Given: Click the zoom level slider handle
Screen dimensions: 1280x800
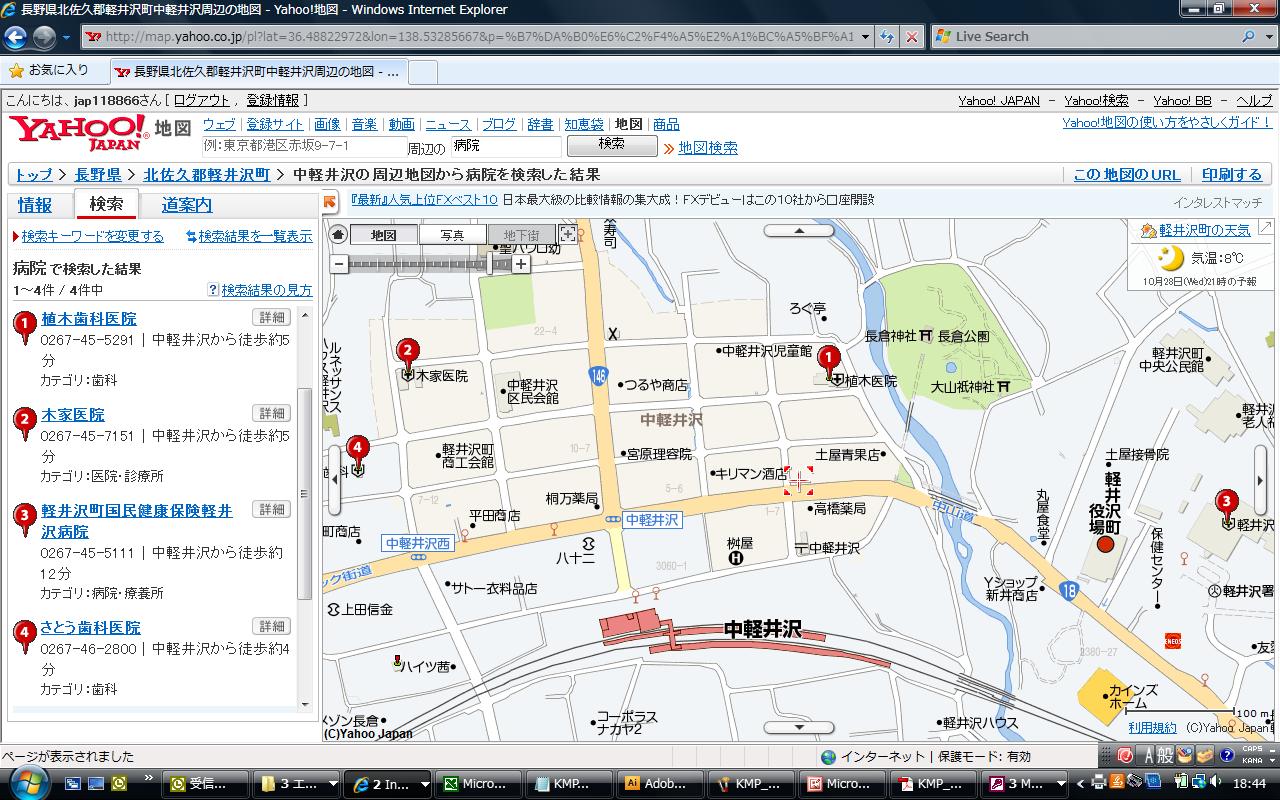Looking at the screenshot, I should (x=491, y=264).
